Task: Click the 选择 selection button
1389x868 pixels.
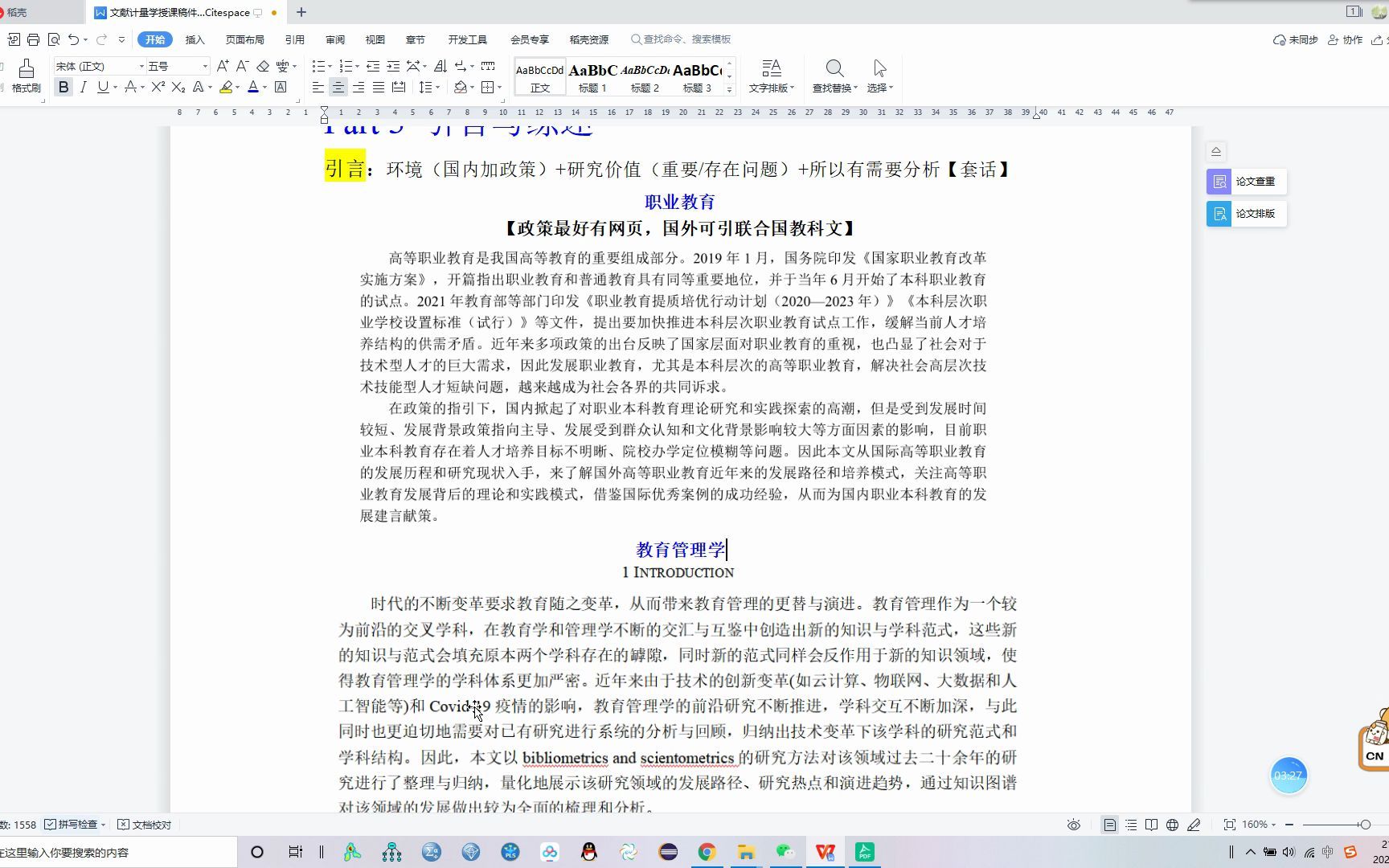Action: [x=878, y=76]
